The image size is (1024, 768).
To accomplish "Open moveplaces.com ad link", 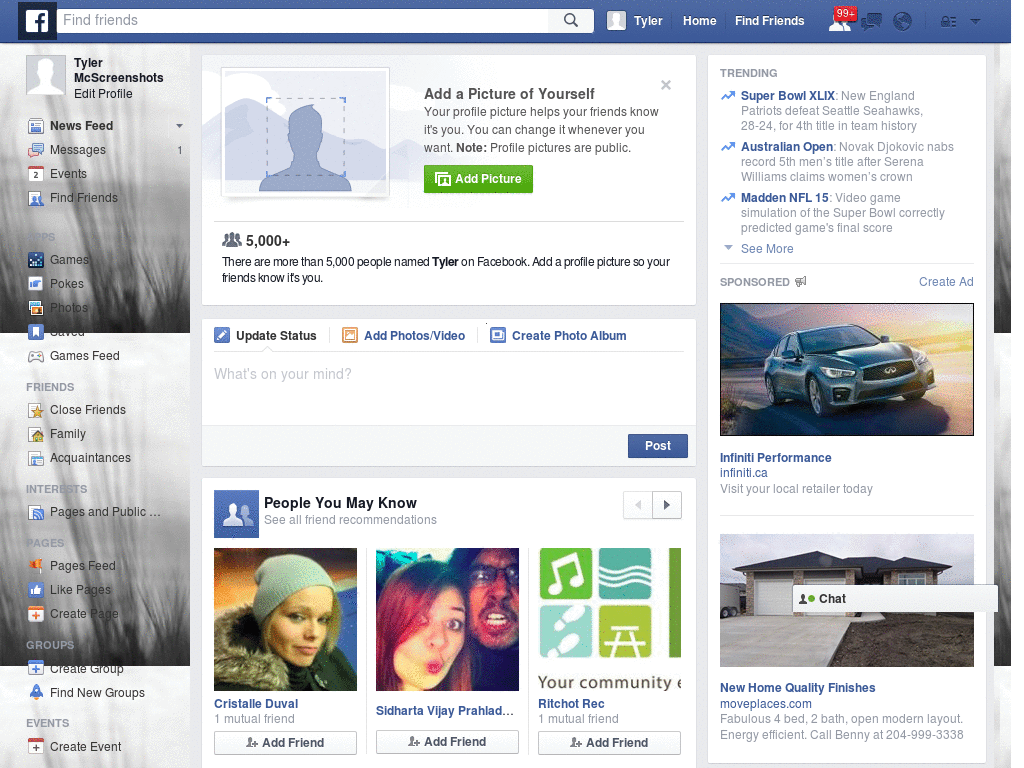I will (x=765, y=704).
